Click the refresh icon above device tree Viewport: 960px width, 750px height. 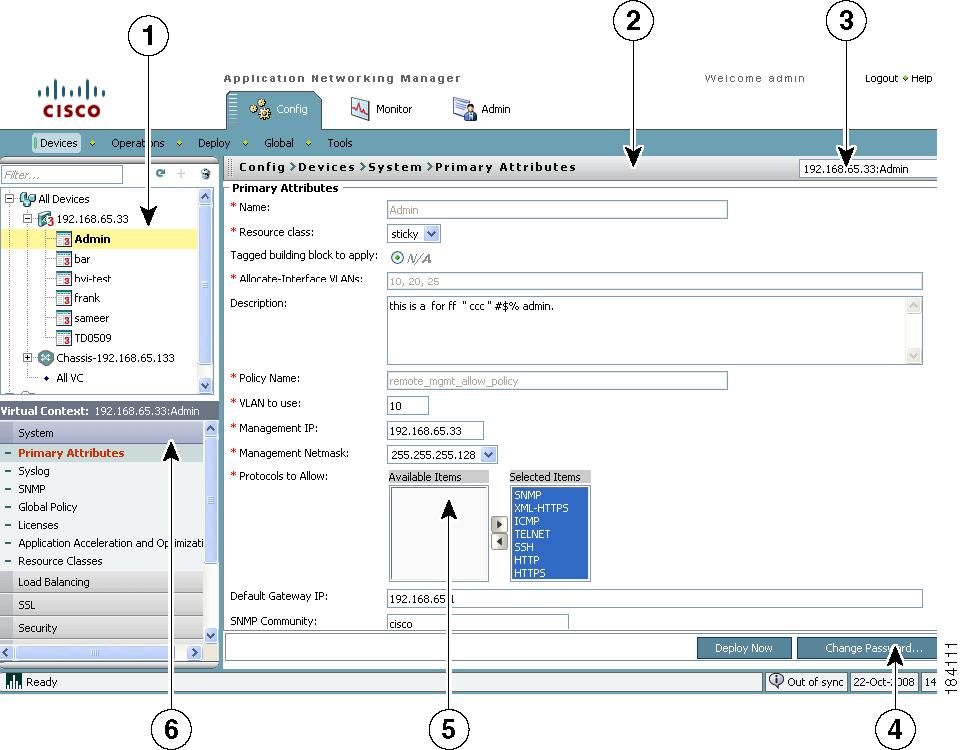tap(160, 174)
